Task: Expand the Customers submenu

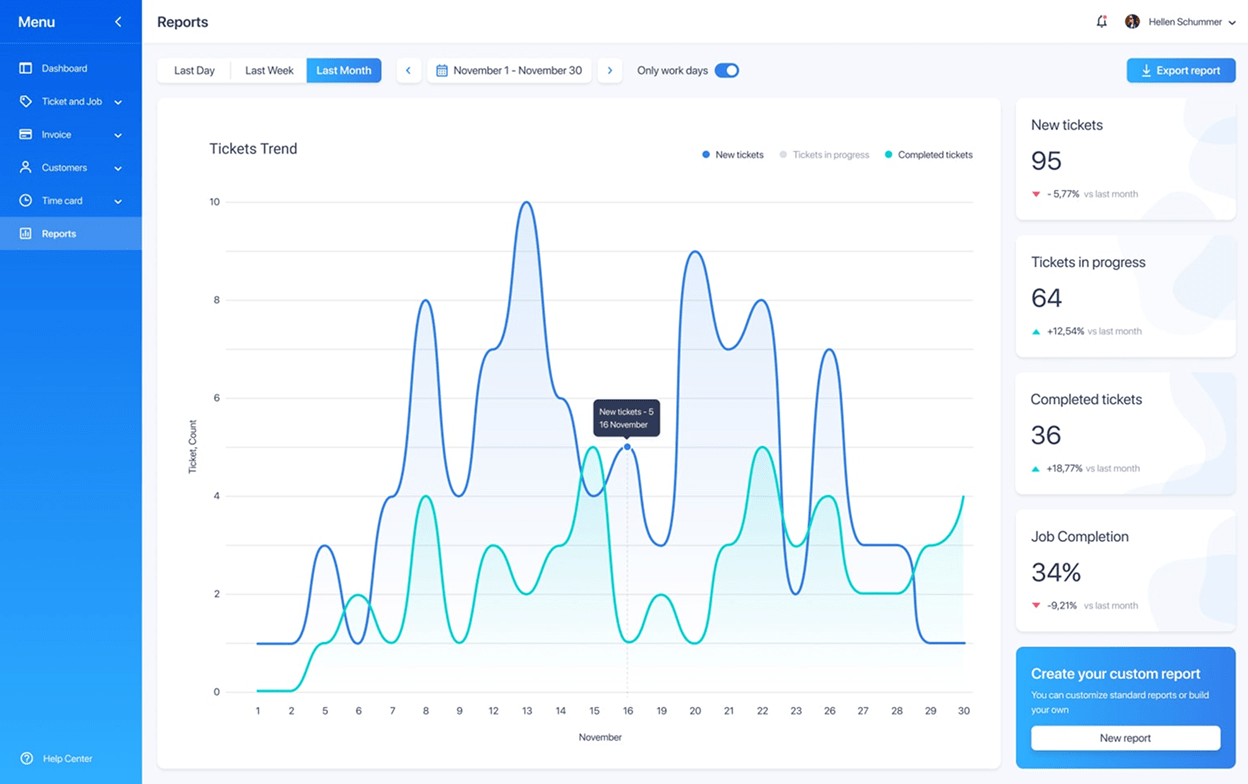Action: click(x=118, y=167)
